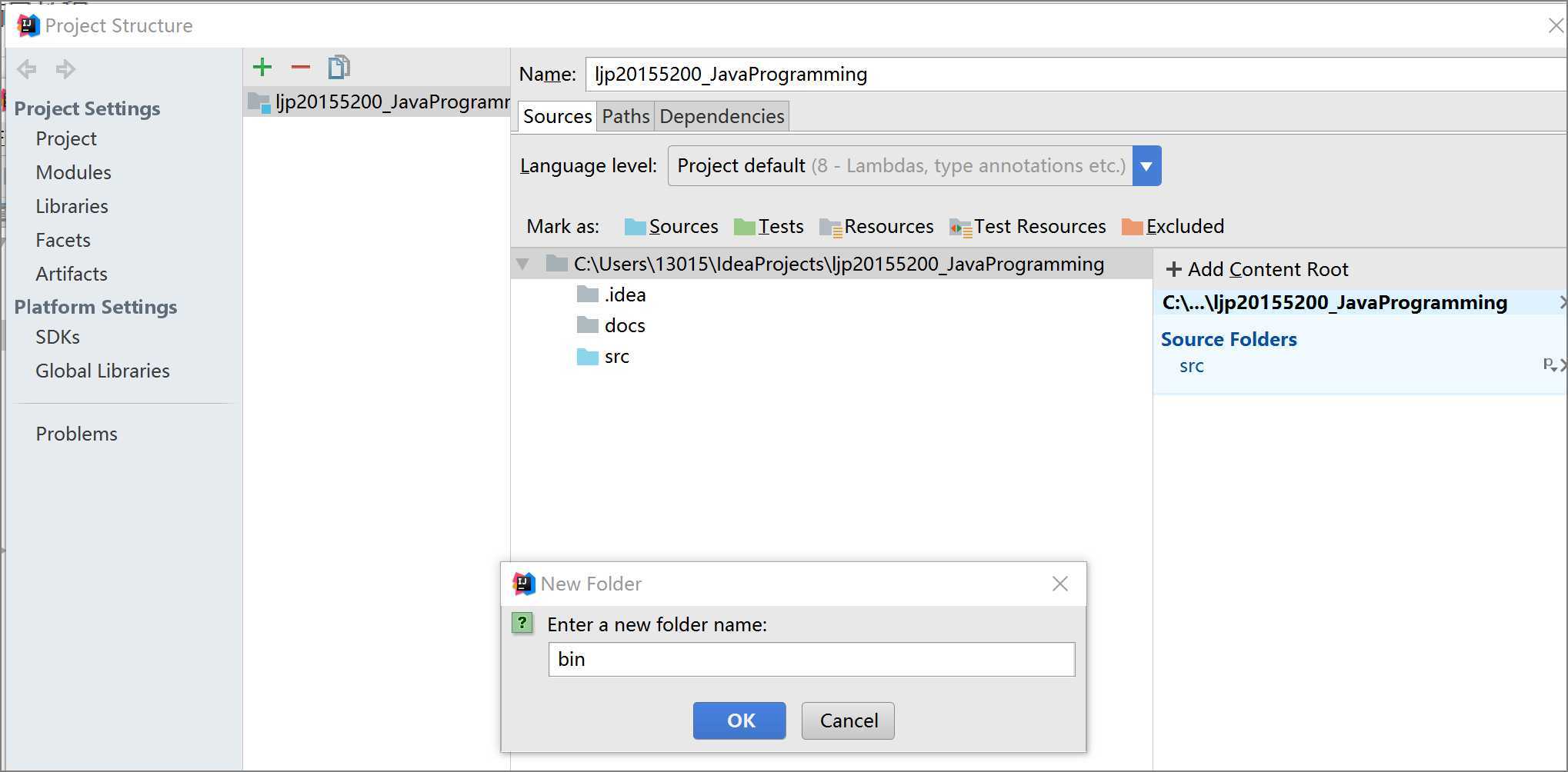This screenshot has height=772, width=1568.
Task: Remove the content root entry
Action: point(1563,302)
